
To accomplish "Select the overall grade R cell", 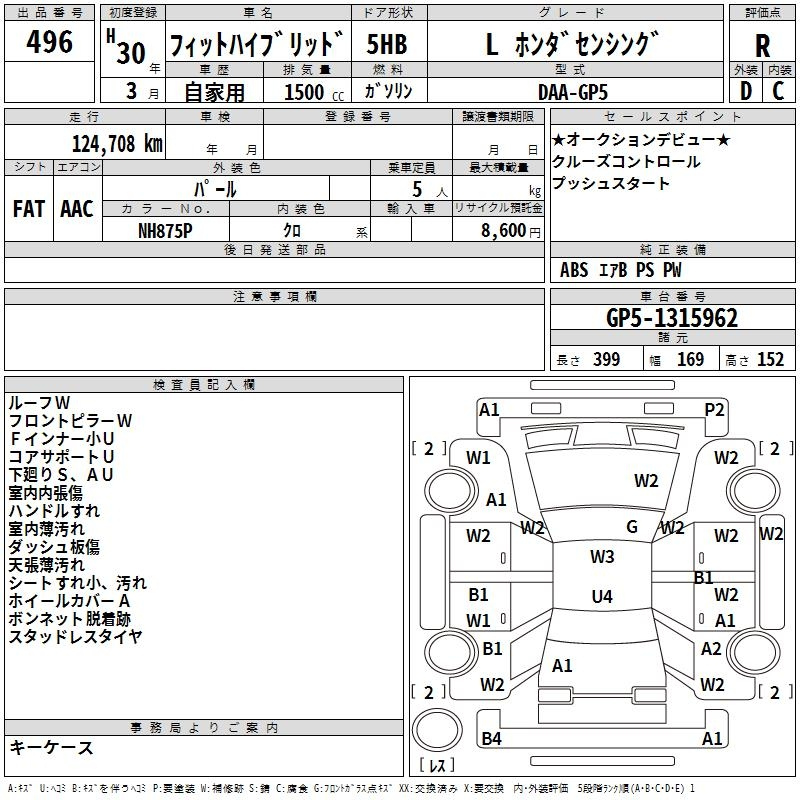I will pos(762,46).
